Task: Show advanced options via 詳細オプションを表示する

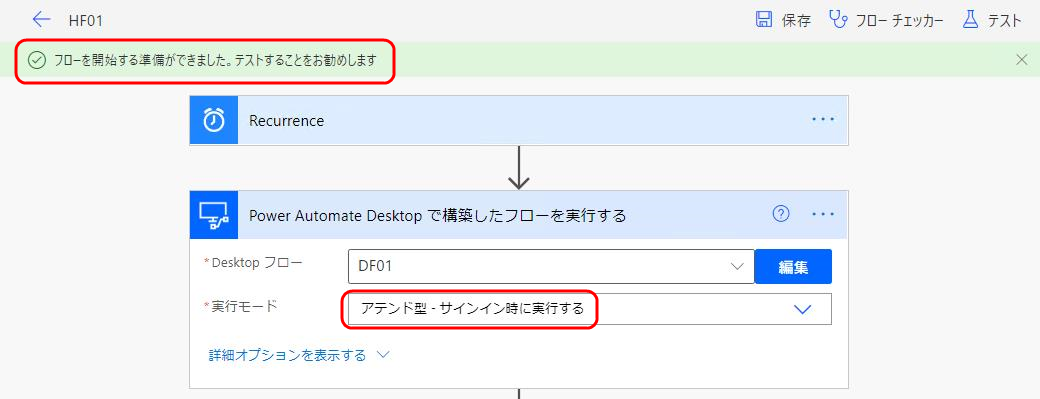Action: 287,355
